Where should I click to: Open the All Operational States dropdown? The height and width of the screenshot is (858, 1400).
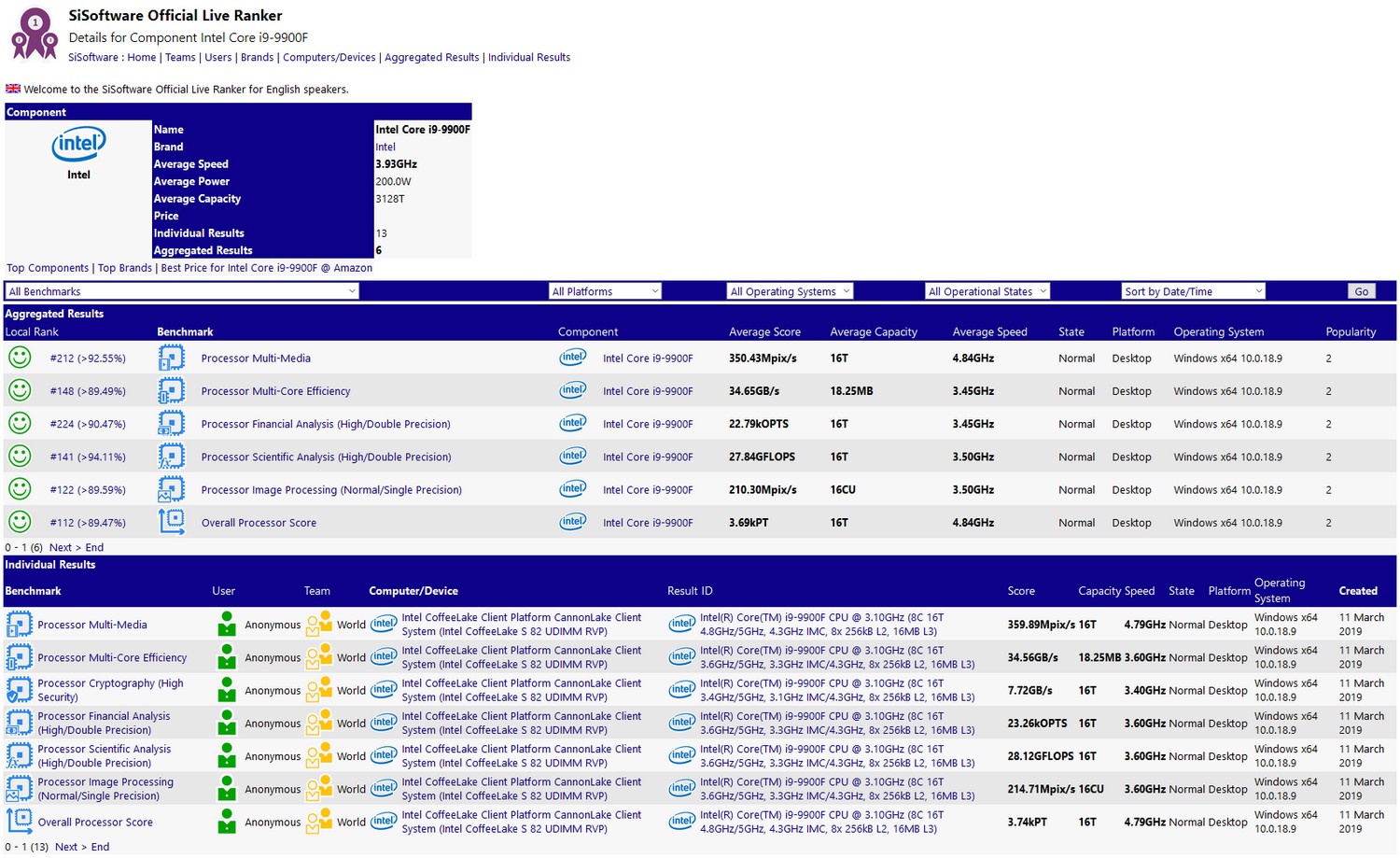[987, 291]
